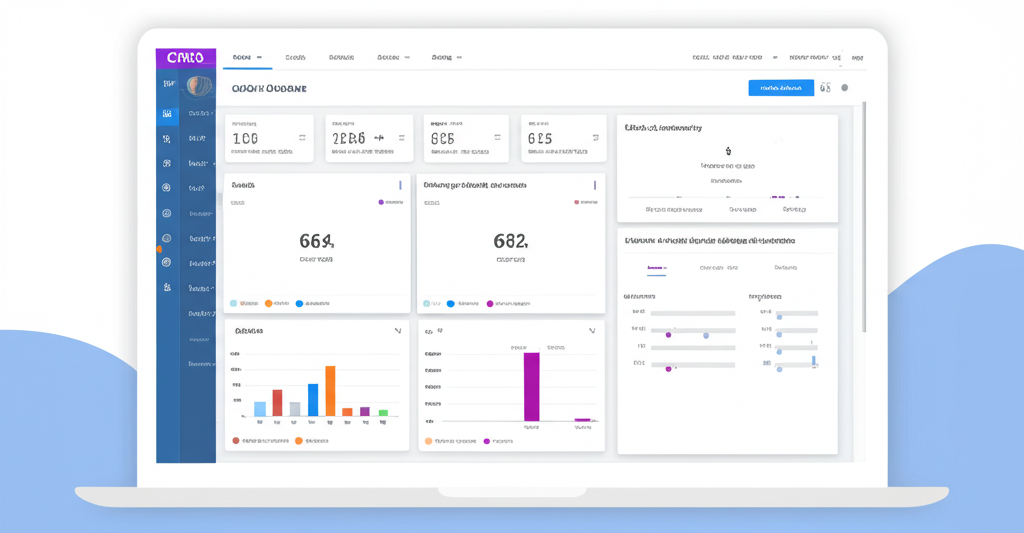The image size is (1024, 533).
Task: Click the small icon between blue button and grey circle
Action: tap(825, 88)
